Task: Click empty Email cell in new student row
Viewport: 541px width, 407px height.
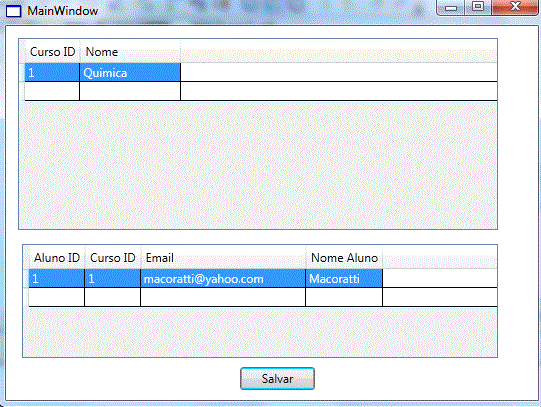Action: point(223,297)
